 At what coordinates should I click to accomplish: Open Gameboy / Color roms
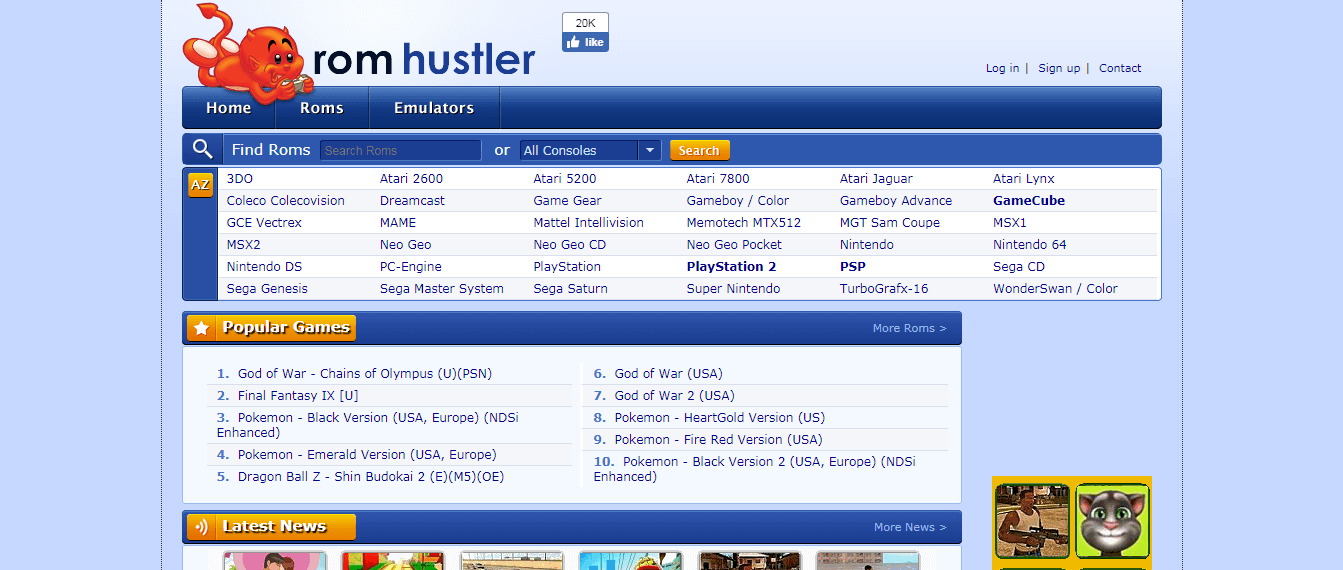[x=738, y=201]
